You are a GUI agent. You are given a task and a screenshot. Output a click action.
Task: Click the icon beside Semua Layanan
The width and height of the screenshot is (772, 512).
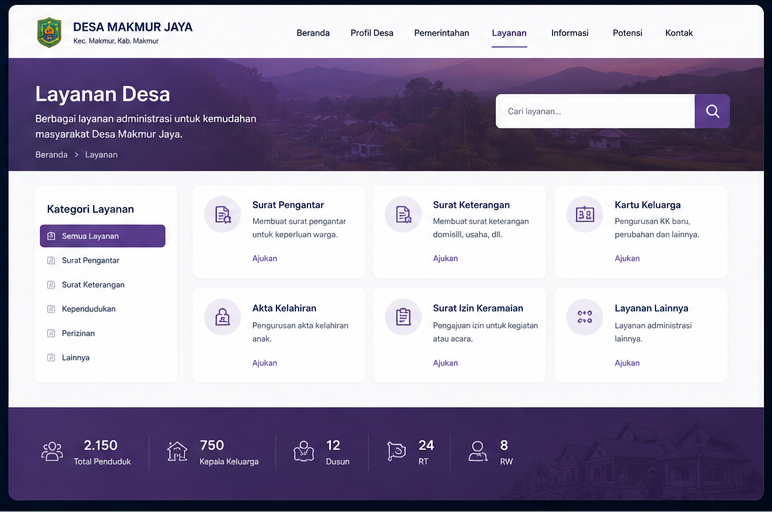tap(51, 236)
